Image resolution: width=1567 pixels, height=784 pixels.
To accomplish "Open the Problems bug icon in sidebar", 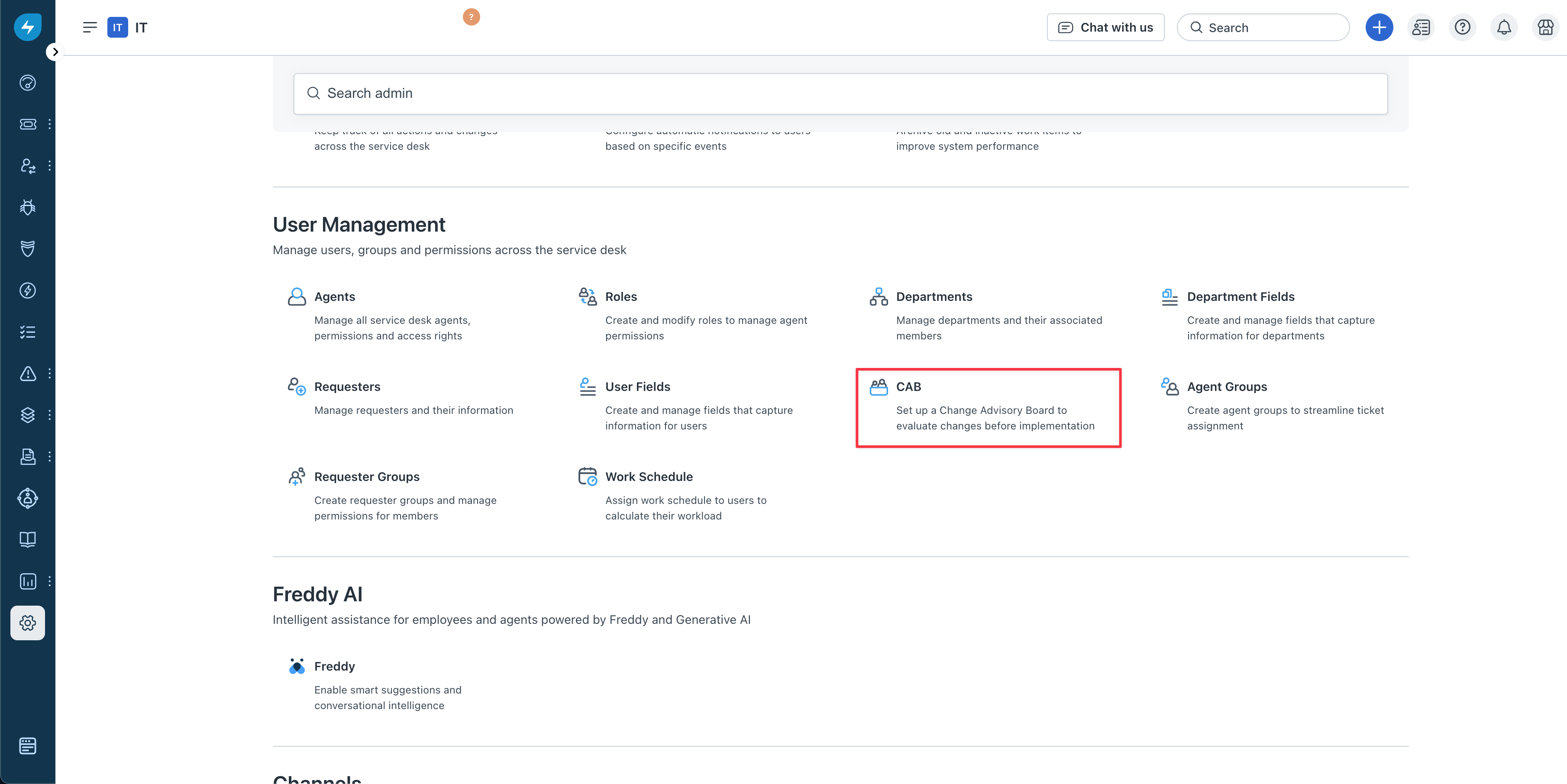I will point(27,207).
